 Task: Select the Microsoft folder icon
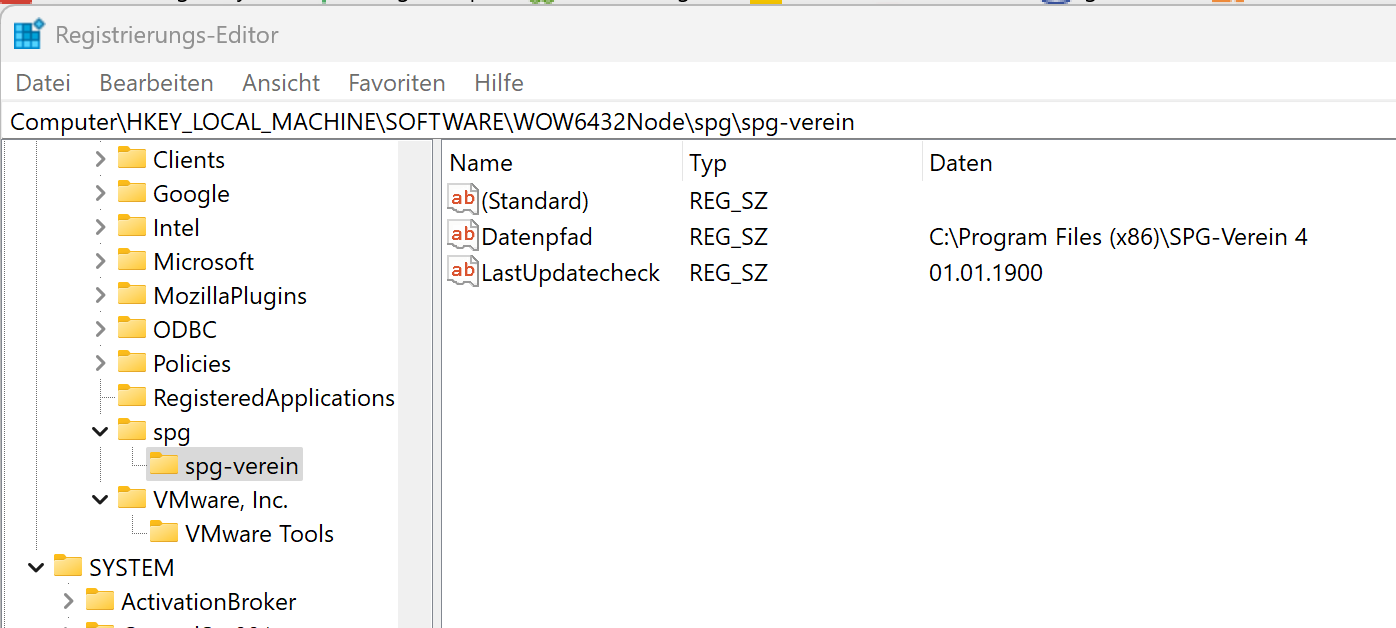[x=132, y=261]
